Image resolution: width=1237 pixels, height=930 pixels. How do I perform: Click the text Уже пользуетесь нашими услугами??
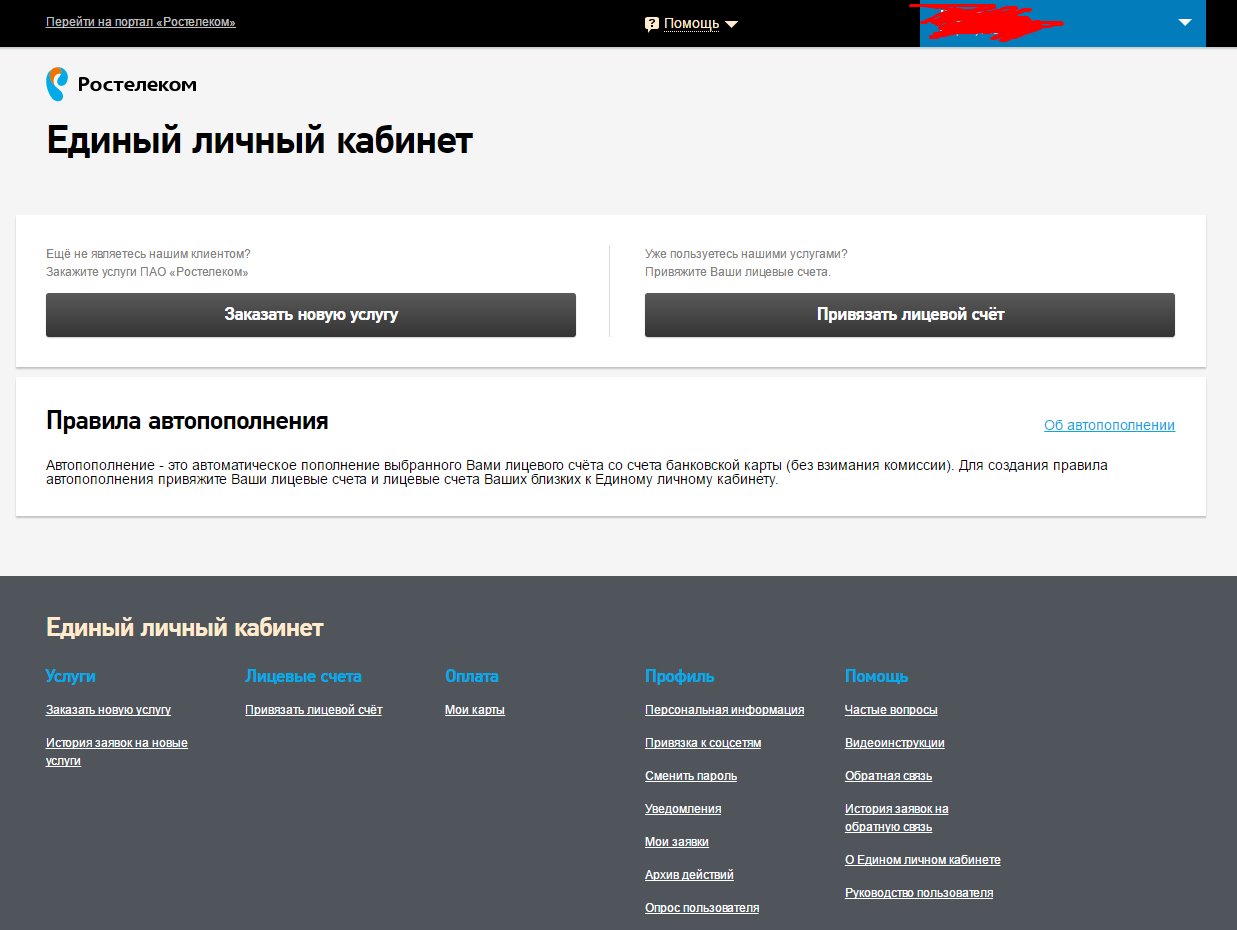pyautogui.click(x=746, y=254)
